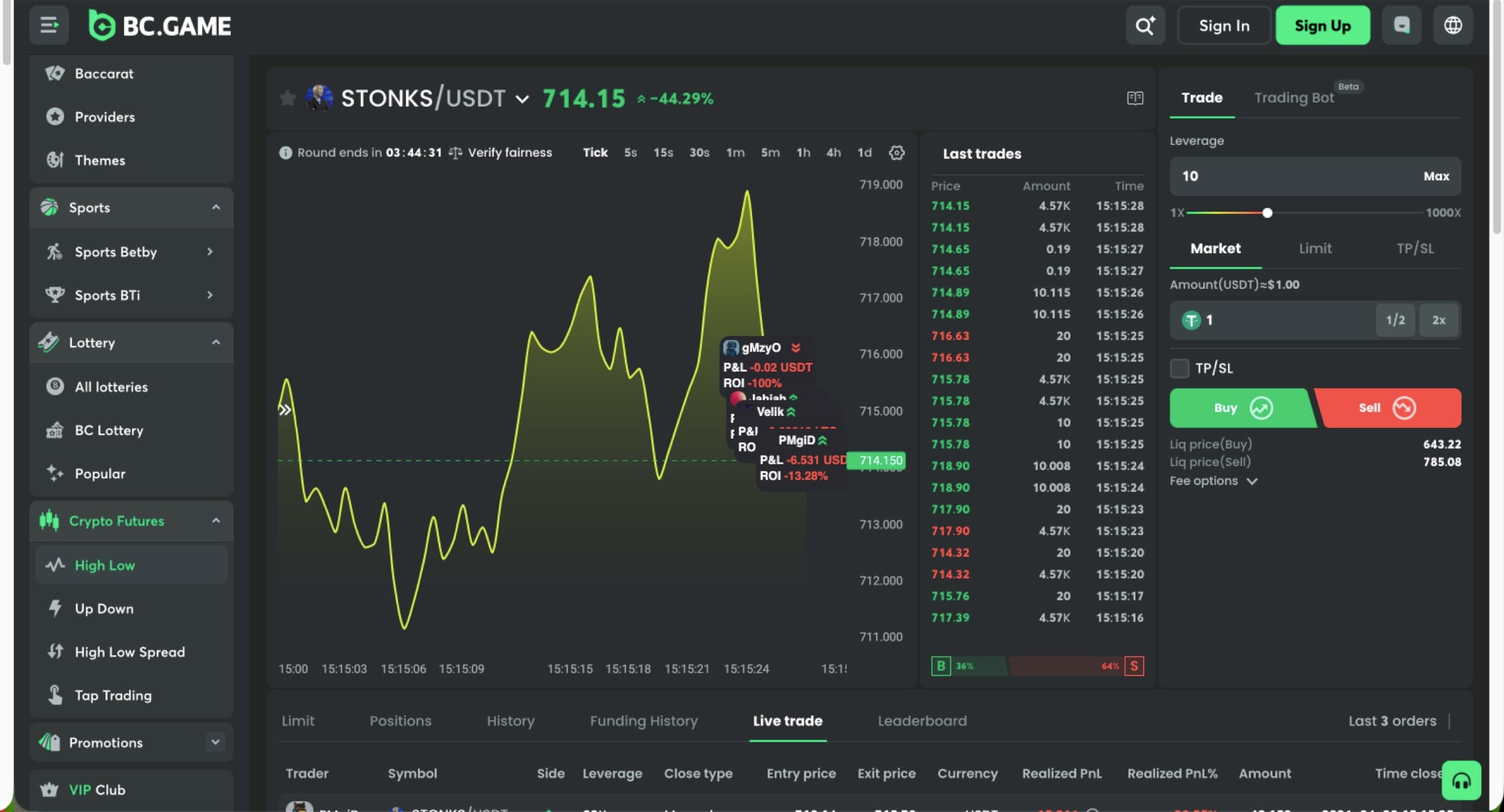The width and height of the screenshot is (1504, 812).
Task: Switch to Trading Bot tab
Action: [1294, 97]
